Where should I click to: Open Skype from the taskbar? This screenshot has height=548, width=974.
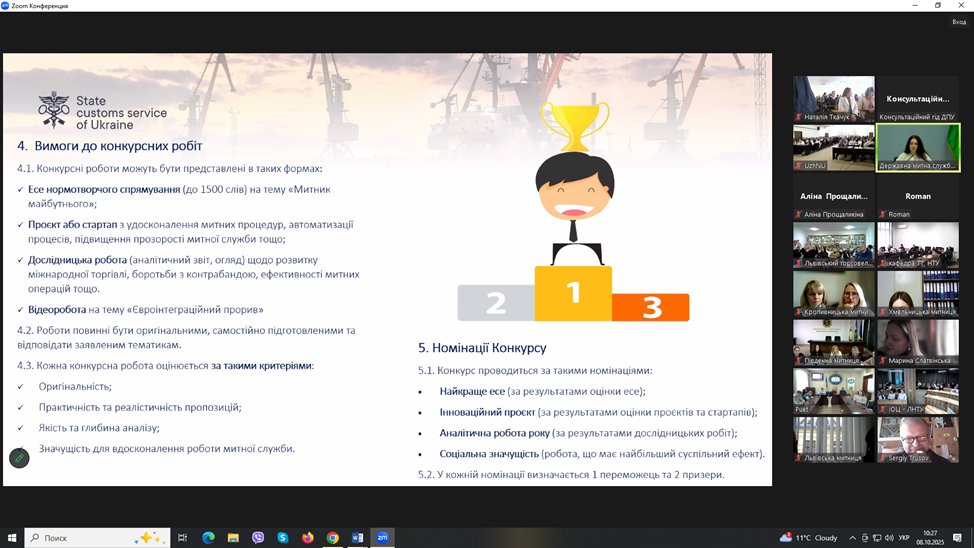pyautogui.click(x=283, y=537)
